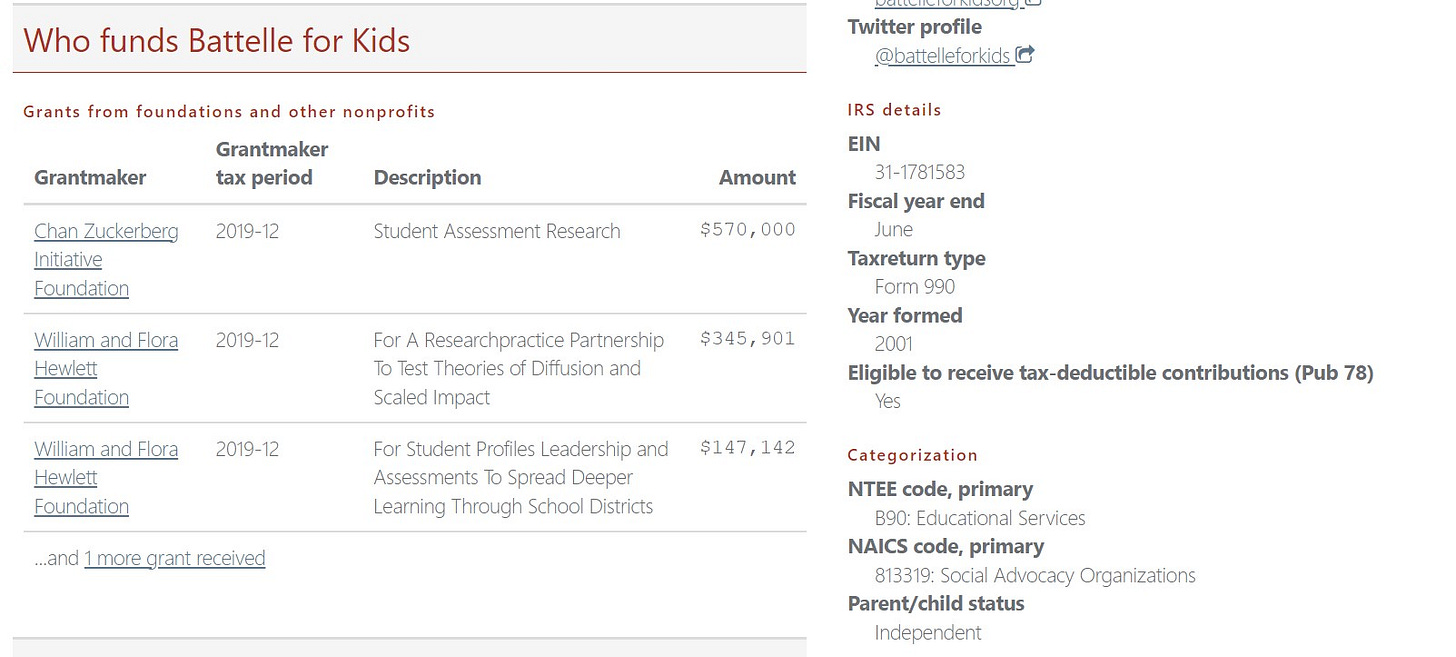The height and width of the screenshot is (657, 1456).
Task: Open Hewlett Foundation link in $147,142 row
Action: [106, 477]
